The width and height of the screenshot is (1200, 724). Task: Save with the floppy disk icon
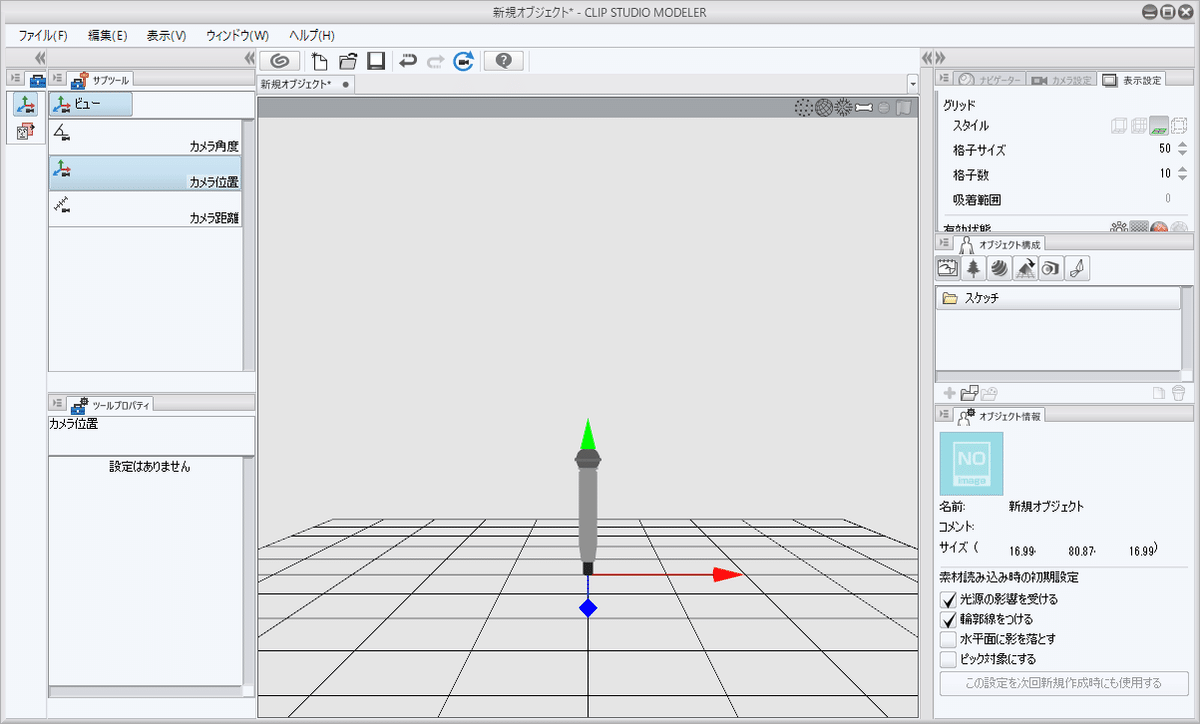[x=376, y=61]
